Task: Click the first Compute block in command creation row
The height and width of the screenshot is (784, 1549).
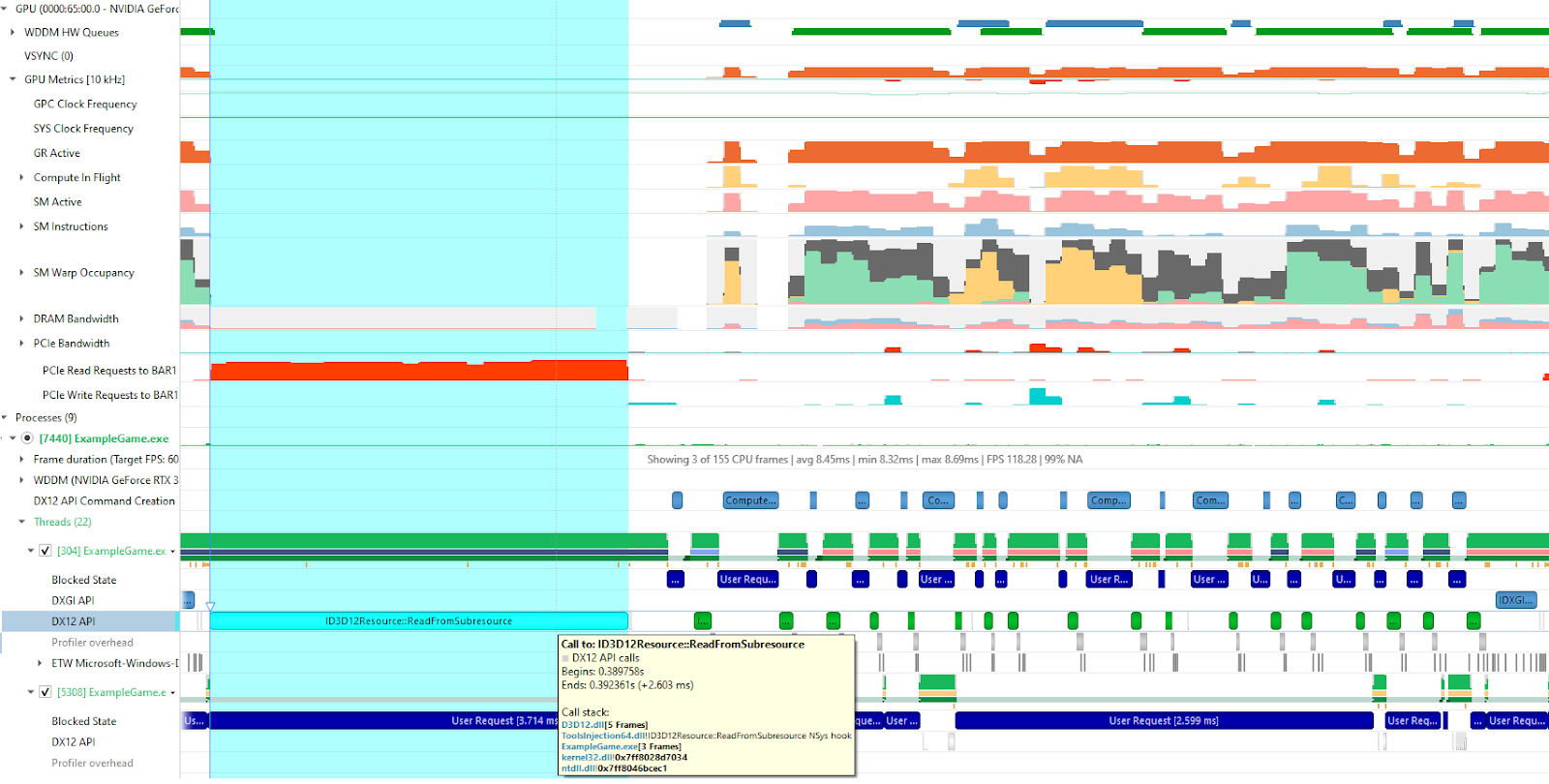Action: pyautogui.click(x=750, y=500)
